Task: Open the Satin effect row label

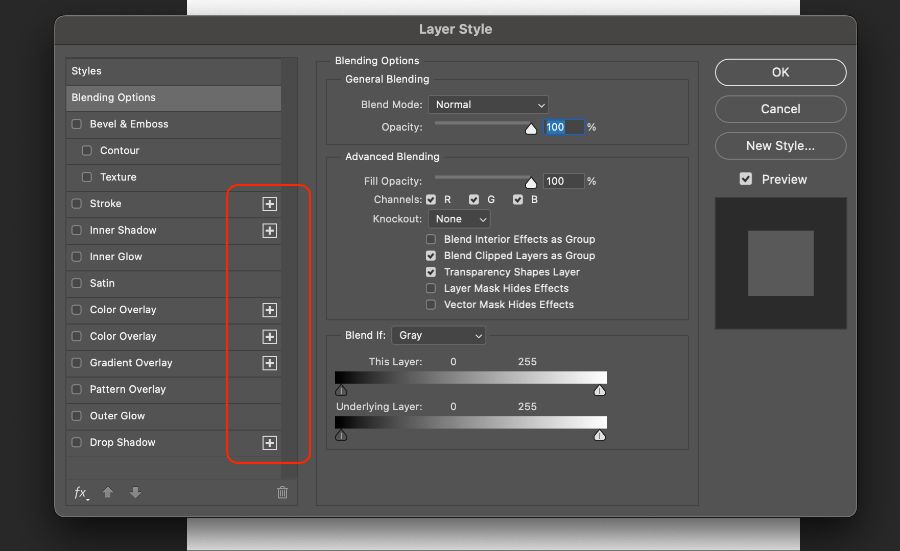Action: click(102, 283)
